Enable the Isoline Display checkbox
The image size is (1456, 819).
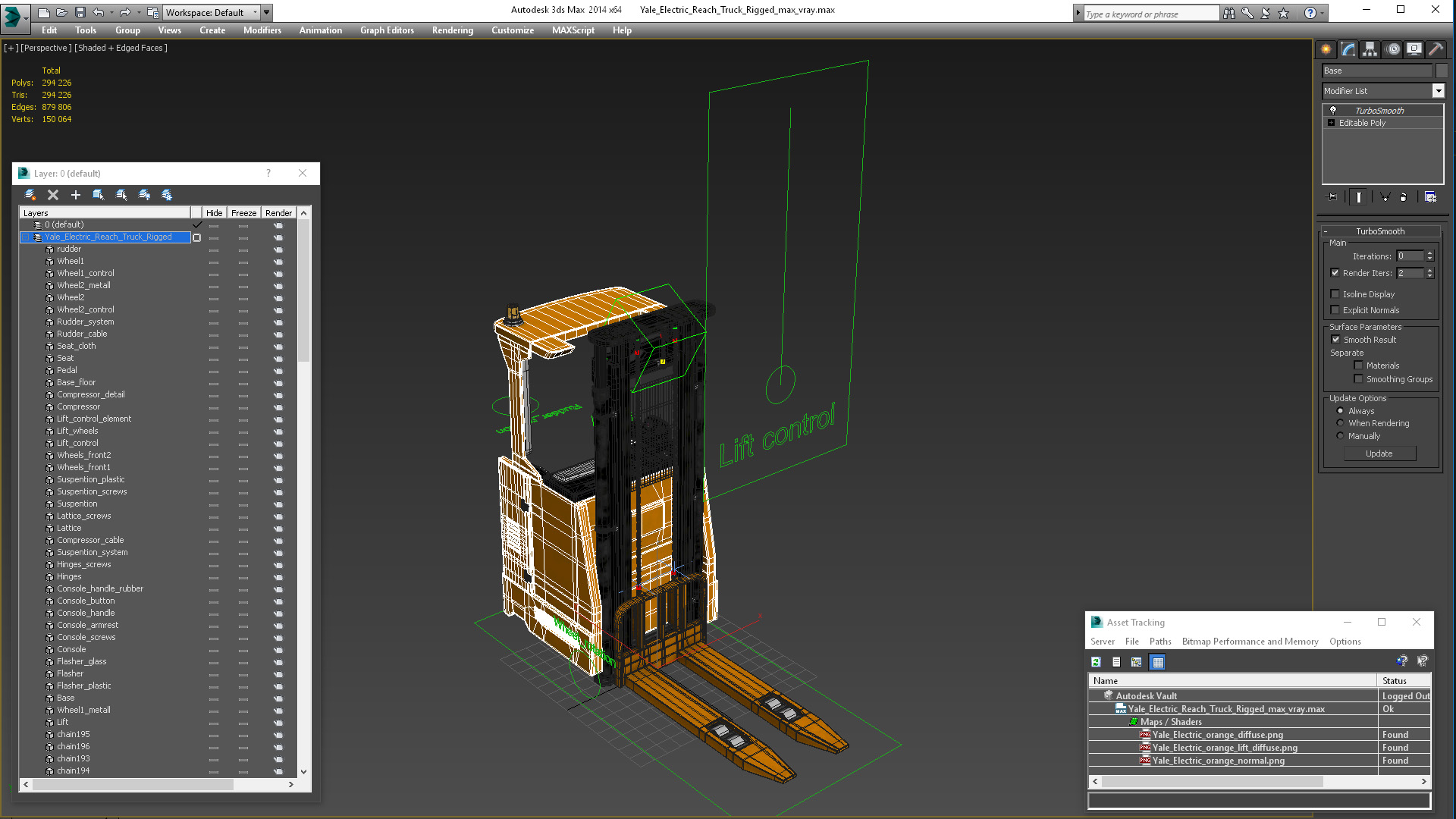(1335, 294)
